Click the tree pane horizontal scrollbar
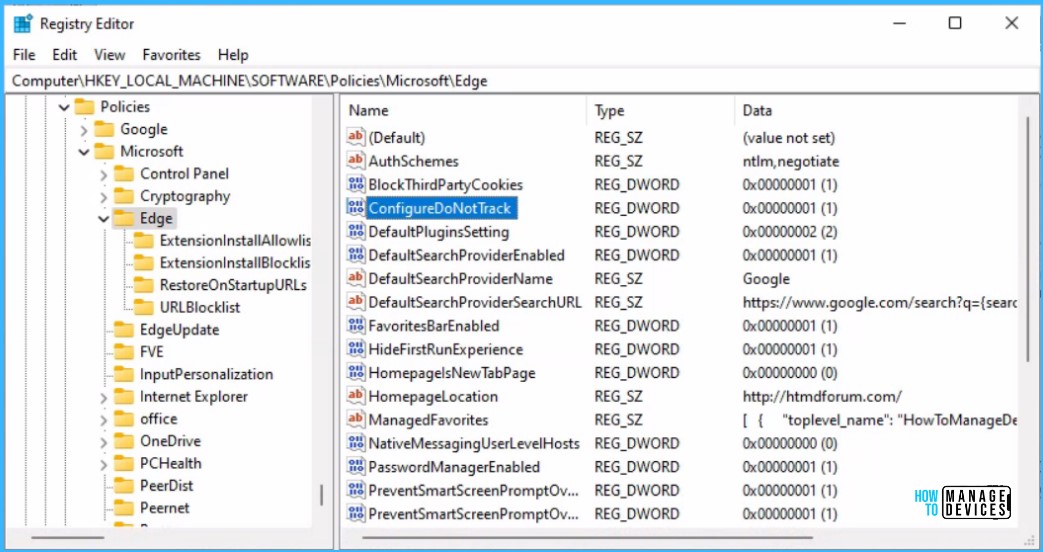 click(68, 538)
